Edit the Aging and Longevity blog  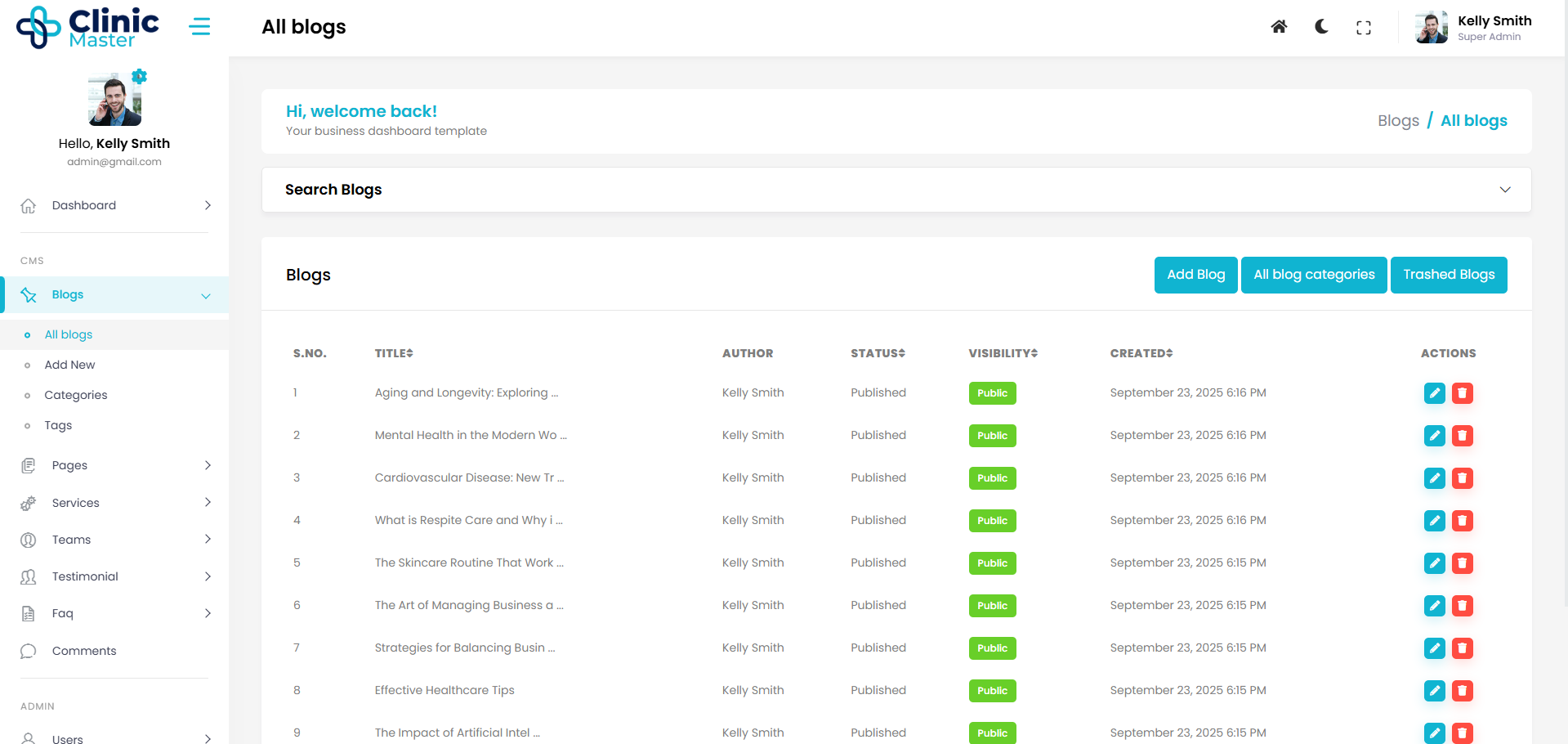pos(1434,393)
